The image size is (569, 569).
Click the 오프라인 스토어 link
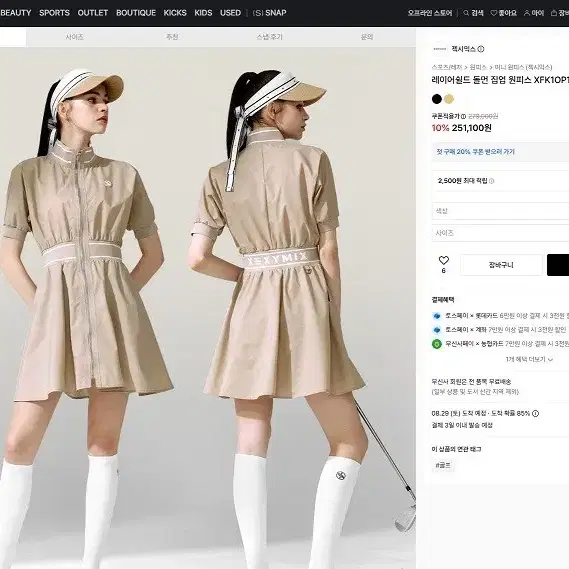click(430, 13)
